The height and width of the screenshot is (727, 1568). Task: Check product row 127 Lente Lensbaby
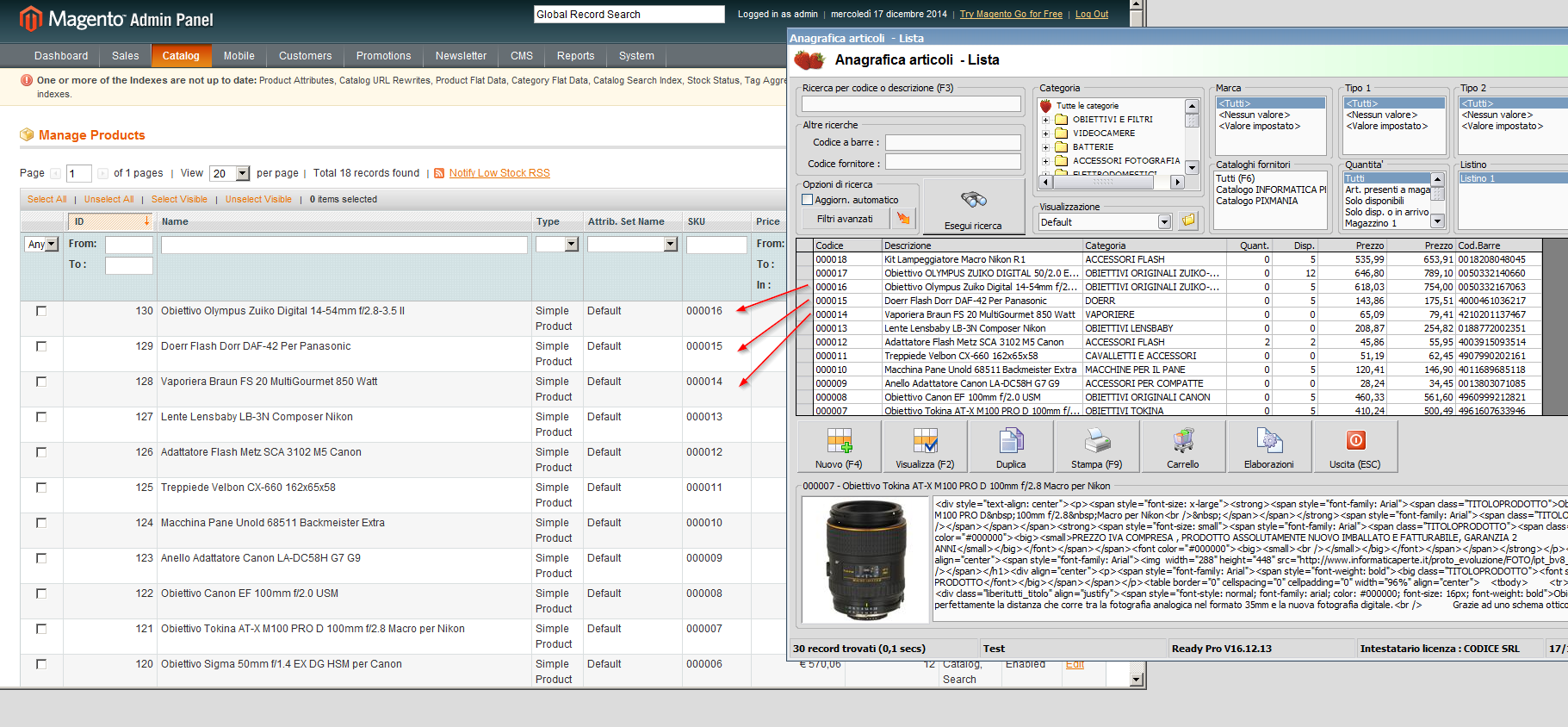pos(41,417)
